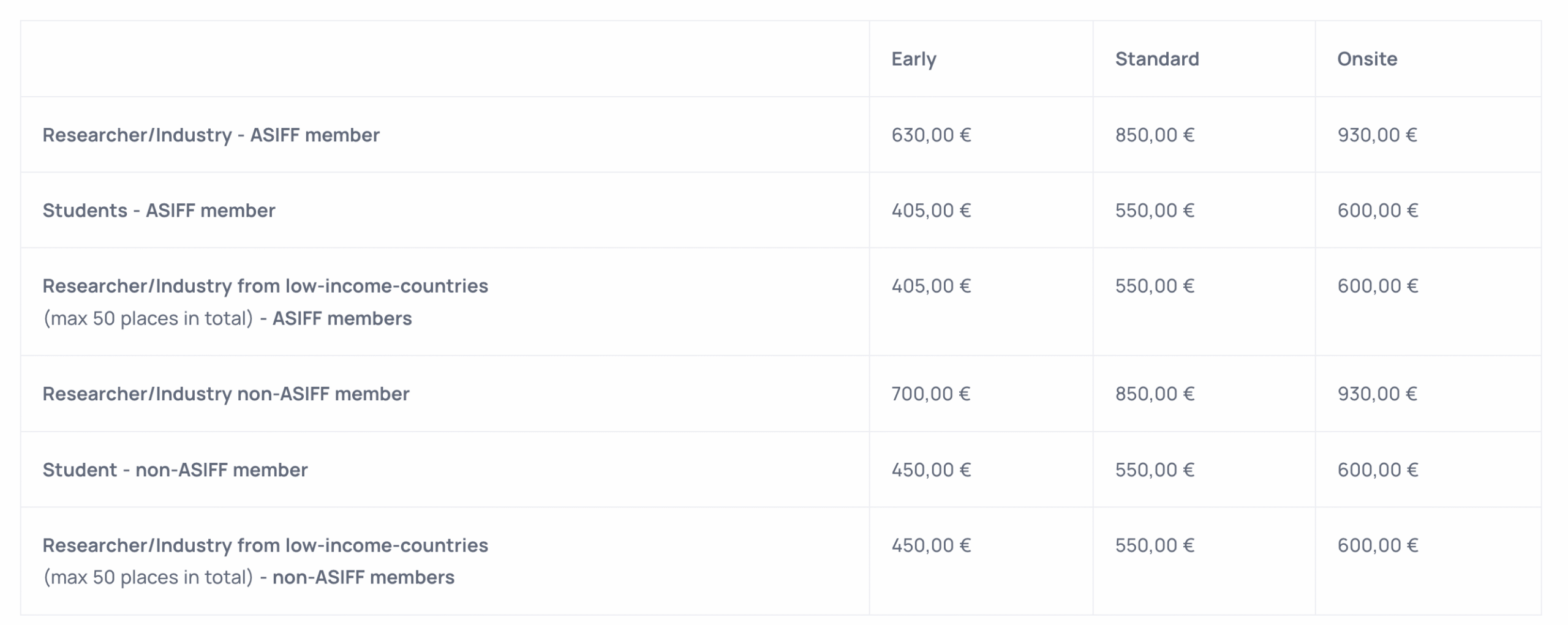Click the 700,00 € early price

point(930,394)
